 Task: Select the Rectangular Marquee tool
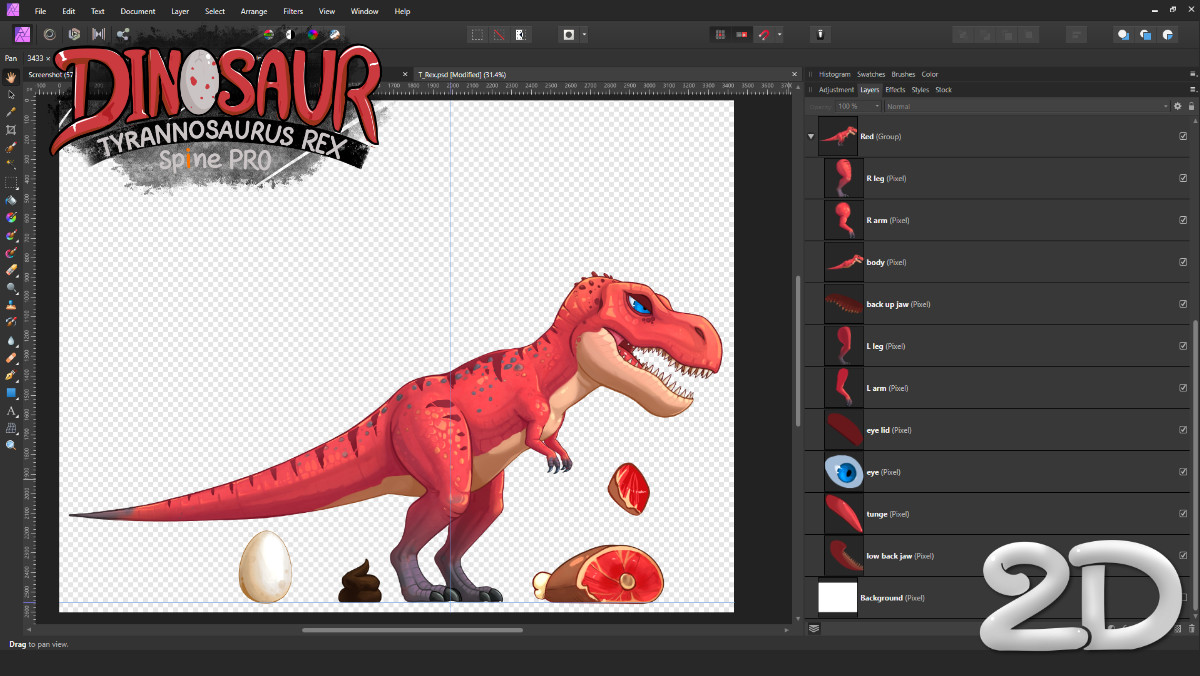click(11, 182)
